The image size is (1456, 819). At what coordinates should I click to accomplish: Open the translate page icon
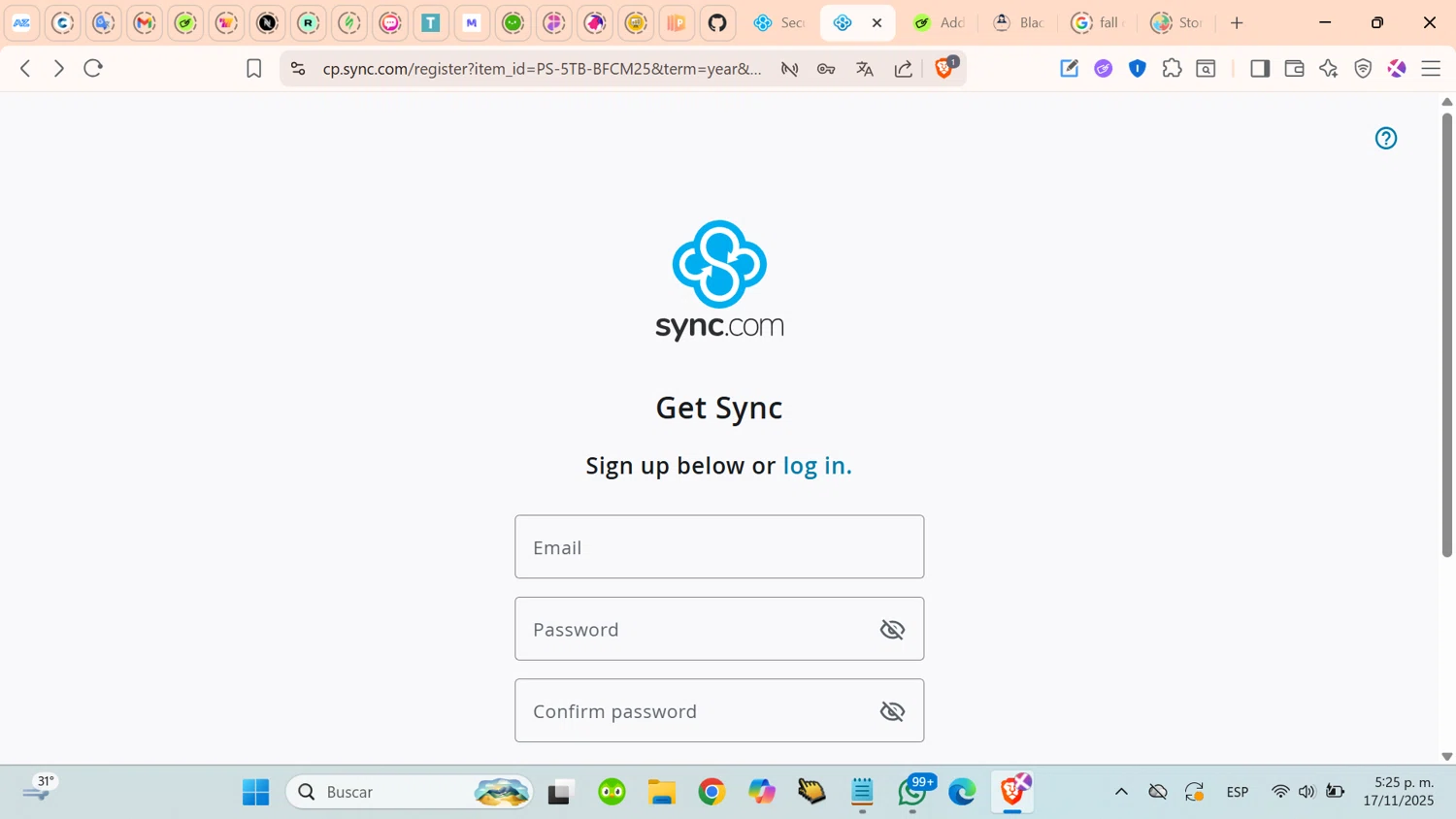[865, 68]
